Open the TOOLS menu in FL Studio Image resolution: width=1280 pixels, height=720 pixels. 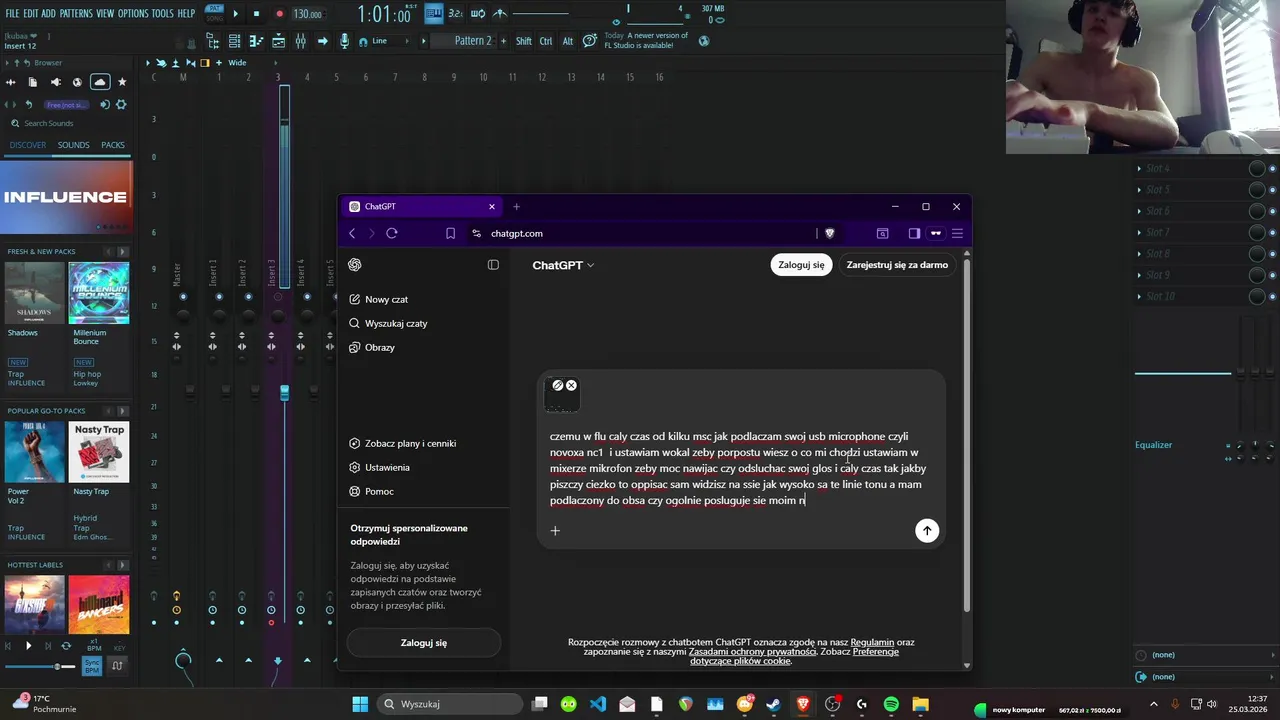(163, 14)
